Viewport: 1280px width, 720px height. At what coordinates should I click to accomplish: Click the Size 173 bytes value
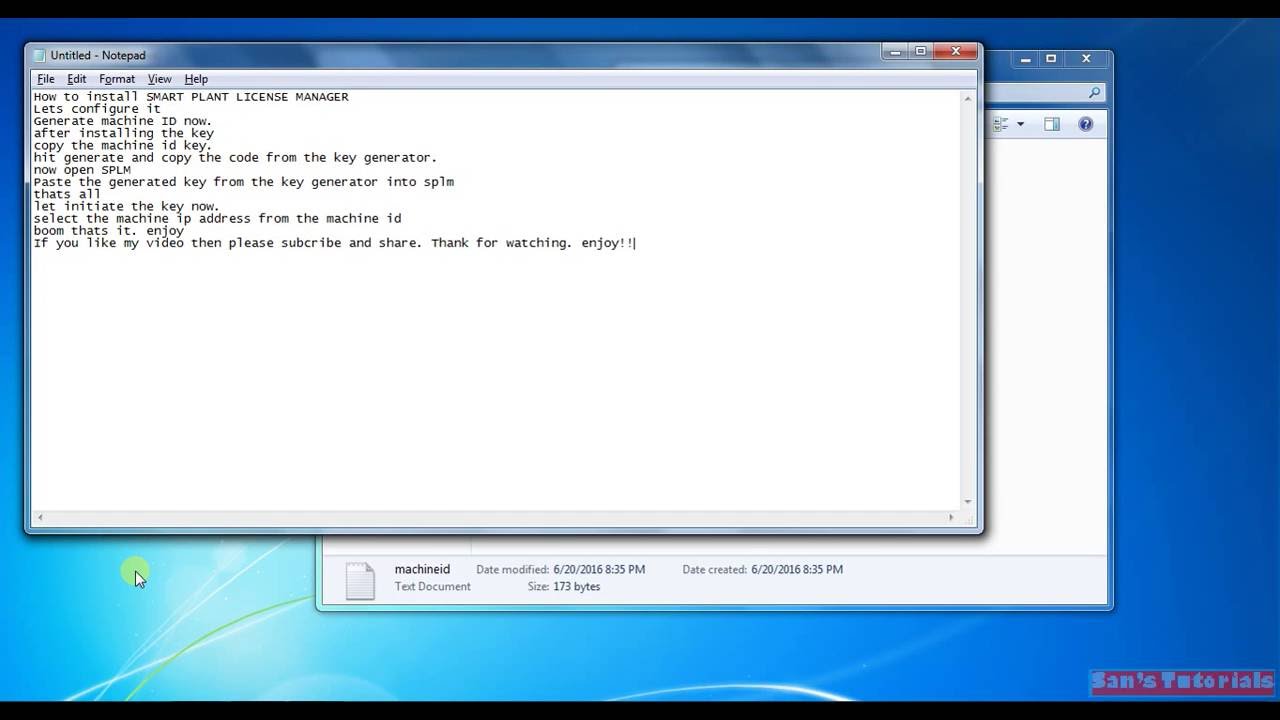coord(576,586)
